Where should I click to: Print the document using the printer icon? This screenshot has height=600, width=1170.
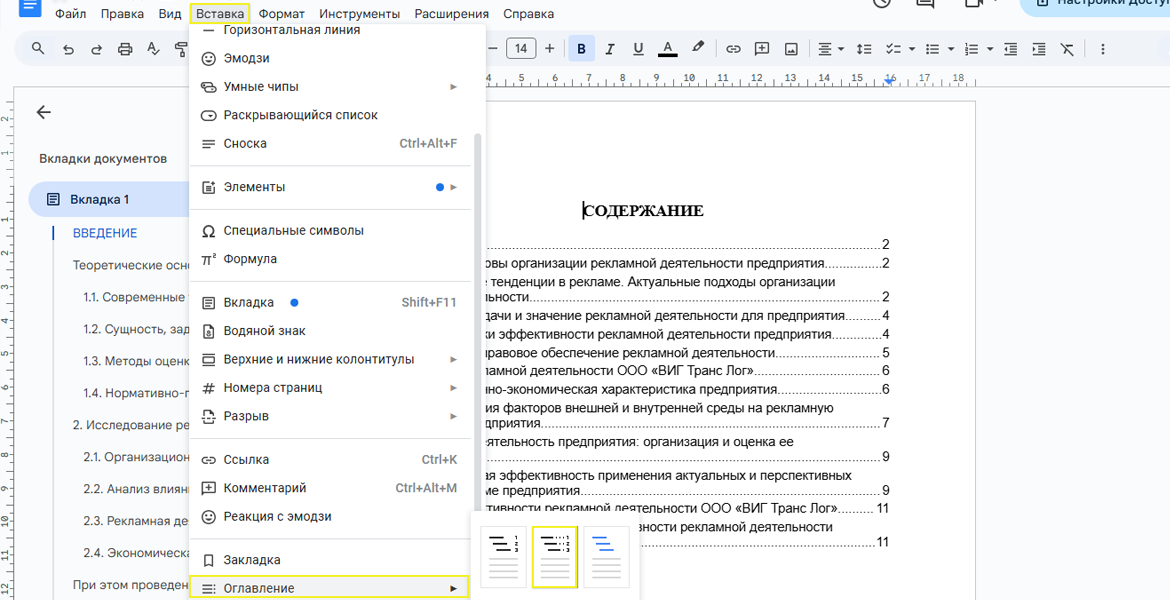coord(125,49)
